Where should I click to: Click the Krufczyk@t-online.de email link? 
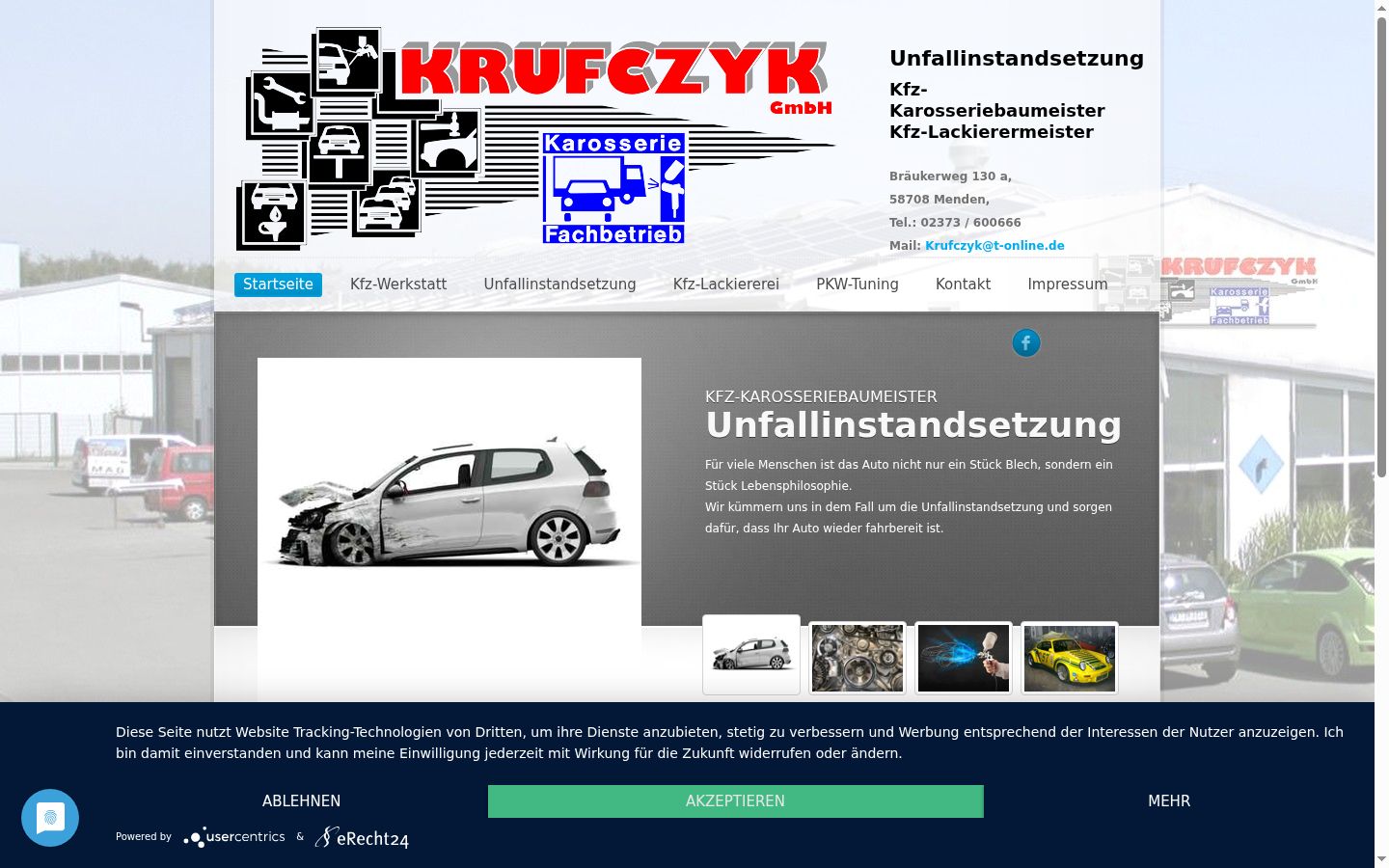coord(994,246)
